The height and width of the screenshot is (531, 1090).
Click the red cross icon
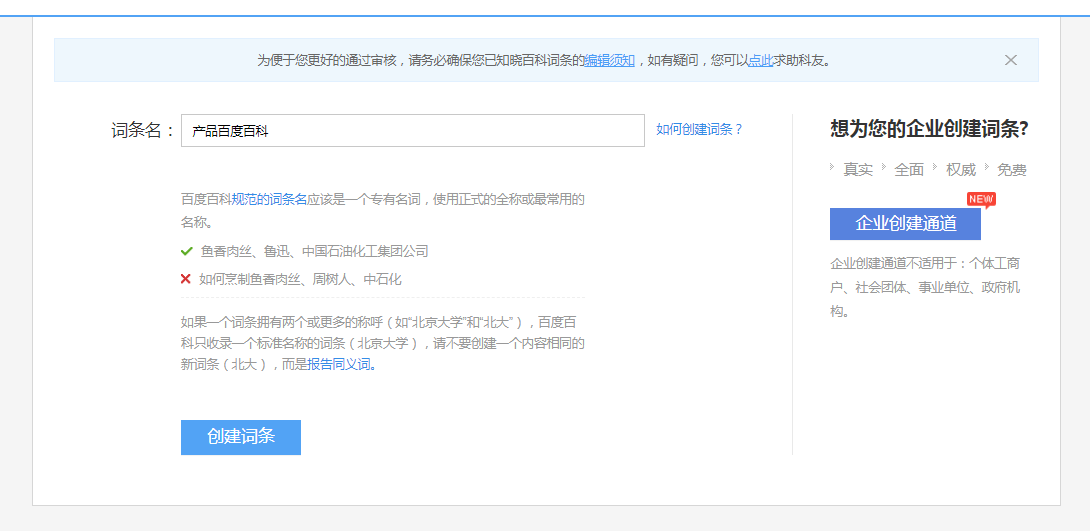pos(186,279)
